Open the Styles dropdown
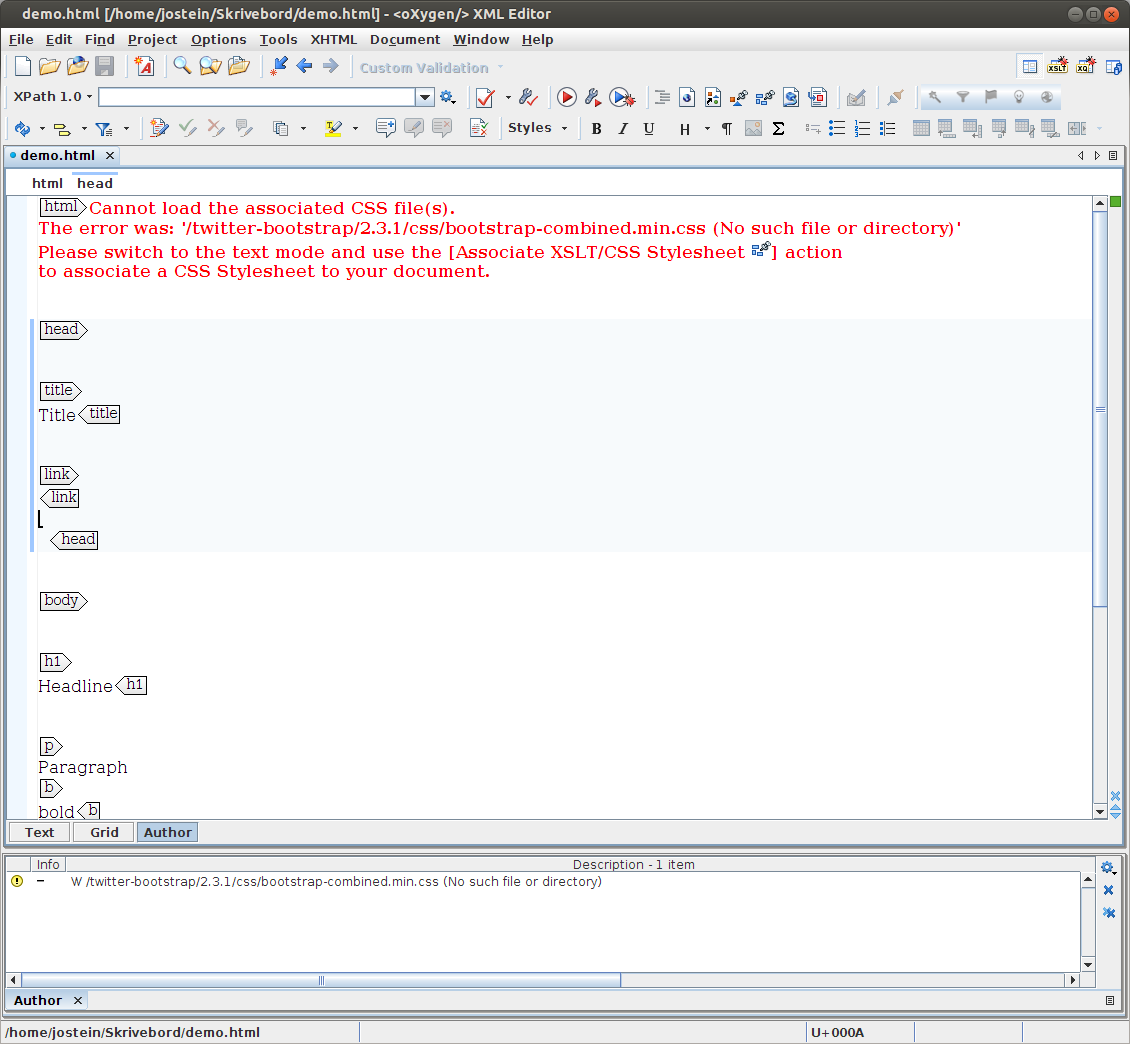Image resolution: width=1130 pixels, height=1044 pixels. tap(537, 128)
